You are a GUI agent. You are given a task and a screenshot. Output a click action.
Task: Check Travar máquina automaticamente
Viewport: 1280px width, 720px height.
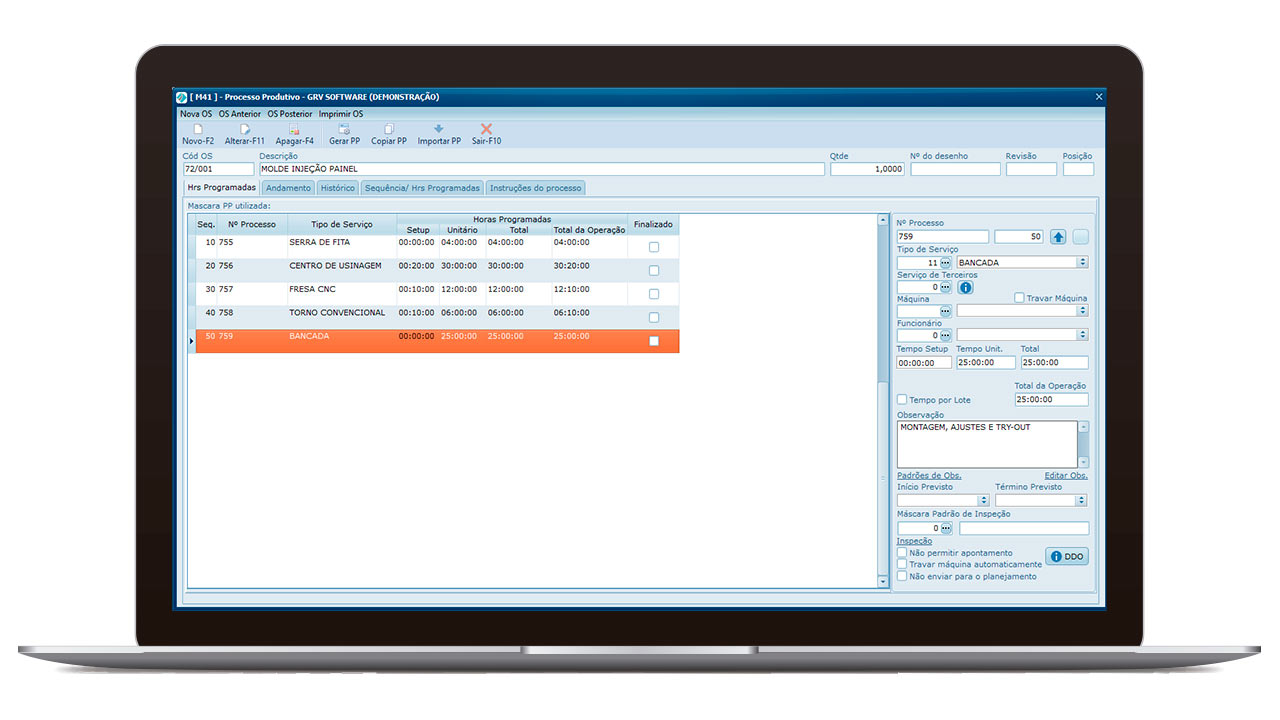[902, 564]
